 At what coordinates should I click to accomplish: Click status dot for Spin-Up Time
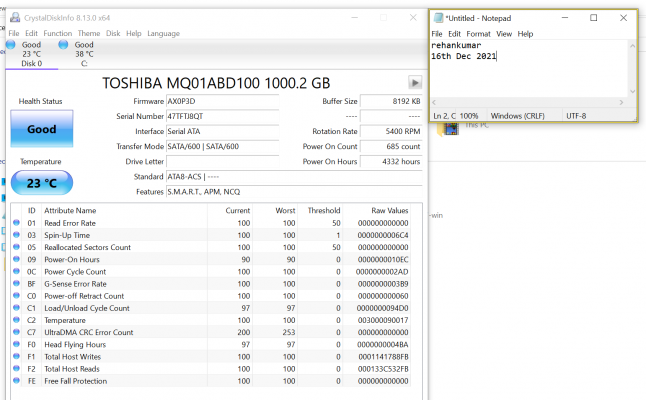pyautogui.click(x=16, y=235)
